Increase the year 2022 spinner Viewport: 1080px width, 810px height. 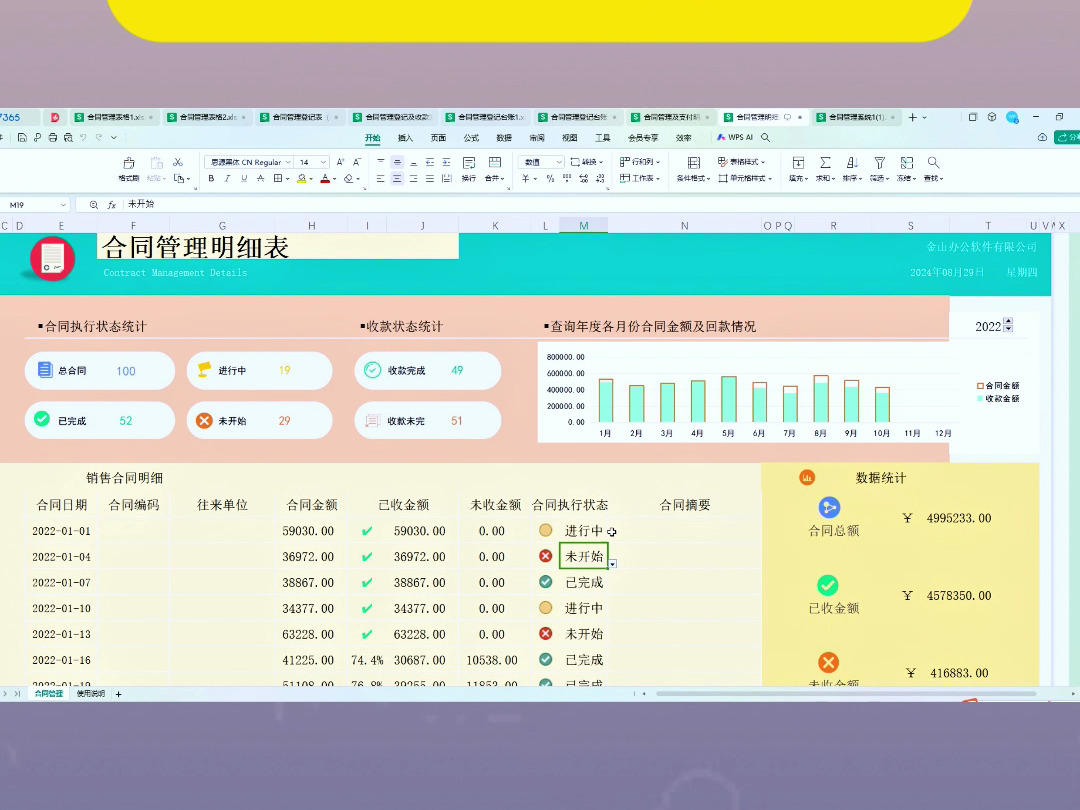pyautogui.click(x=1008, y=321)
